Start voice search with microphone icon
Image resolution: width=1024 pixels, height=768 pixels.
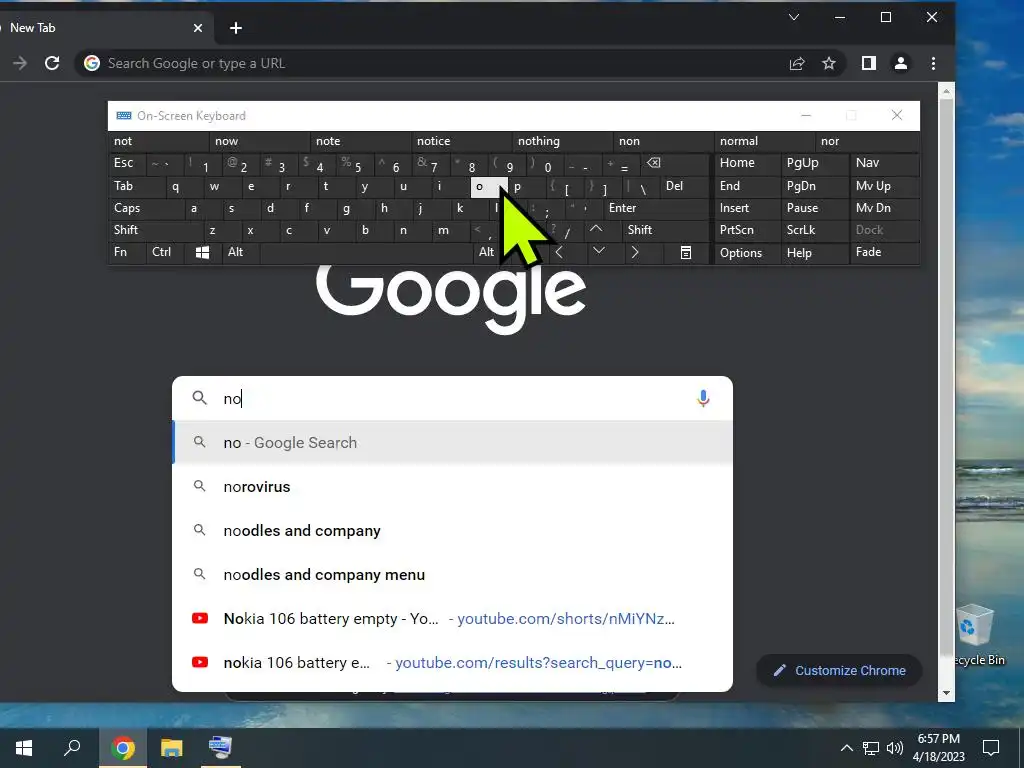[703, 398]
